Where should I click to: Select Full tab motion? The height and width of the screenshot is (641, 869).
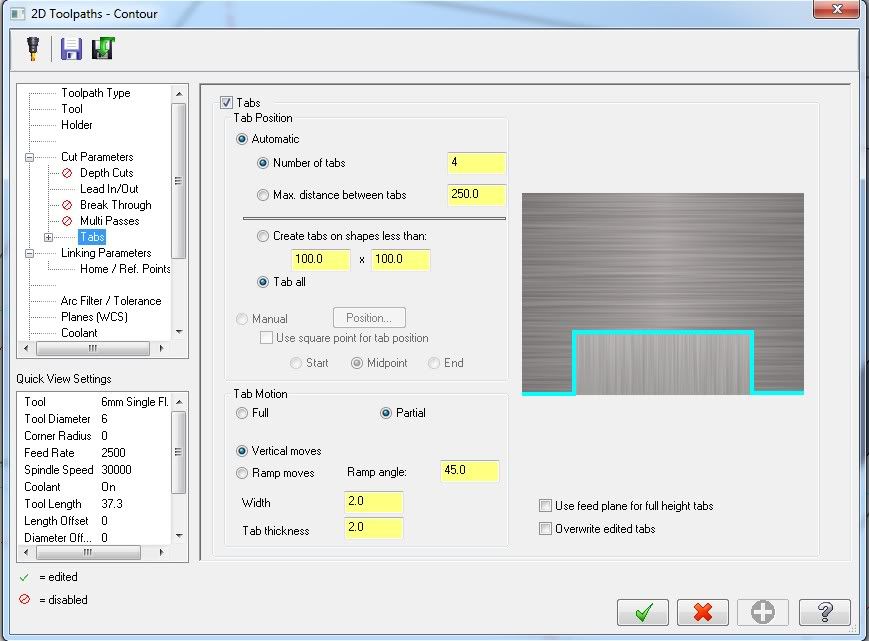pyautogui.click(x=242, y=413)
